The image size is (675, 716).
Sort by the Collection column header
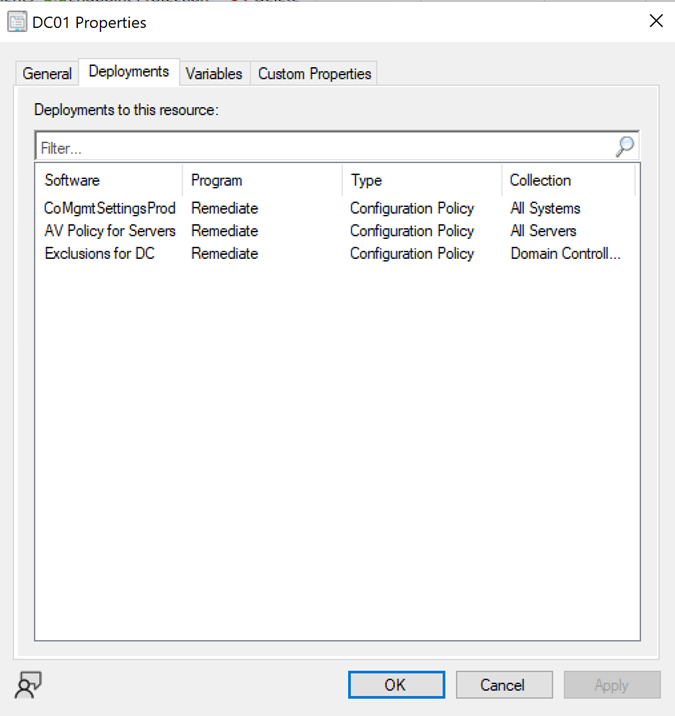pos(568,180)
